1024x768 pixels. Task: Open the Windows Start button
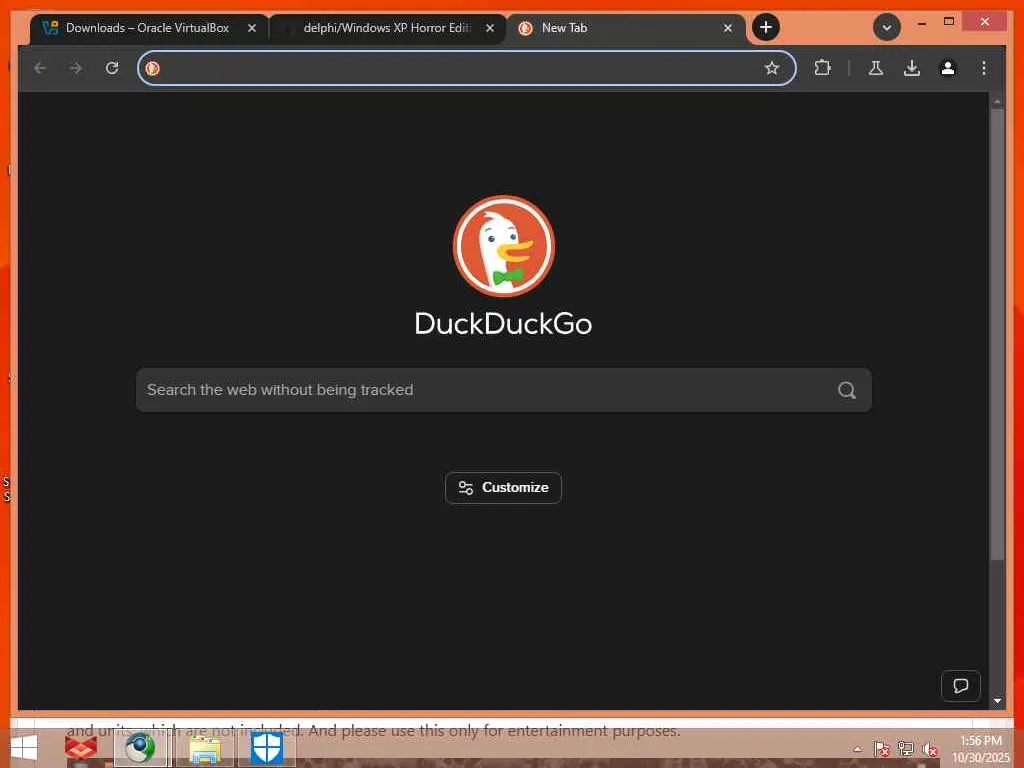point(24,748)
